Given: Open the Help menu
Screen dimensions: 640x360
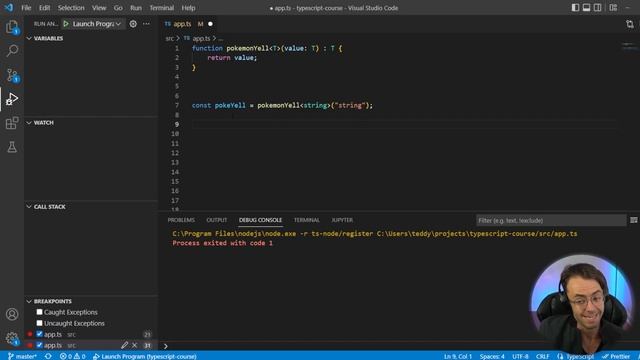Looking at the screenshot, I should [x=188, y=8].
